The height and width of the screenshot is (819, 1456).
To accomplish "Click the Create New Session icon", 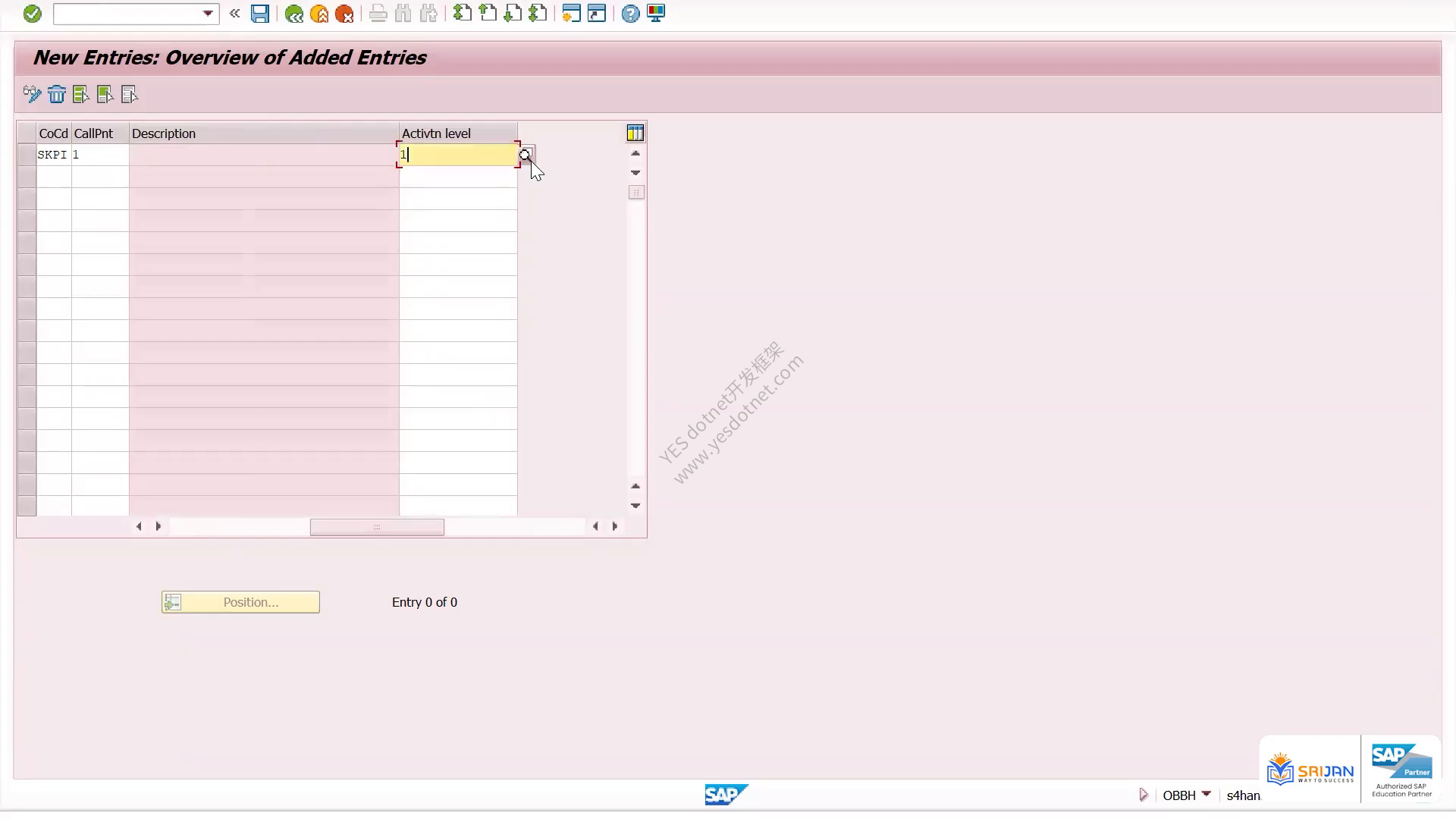I will click(571, 14).
